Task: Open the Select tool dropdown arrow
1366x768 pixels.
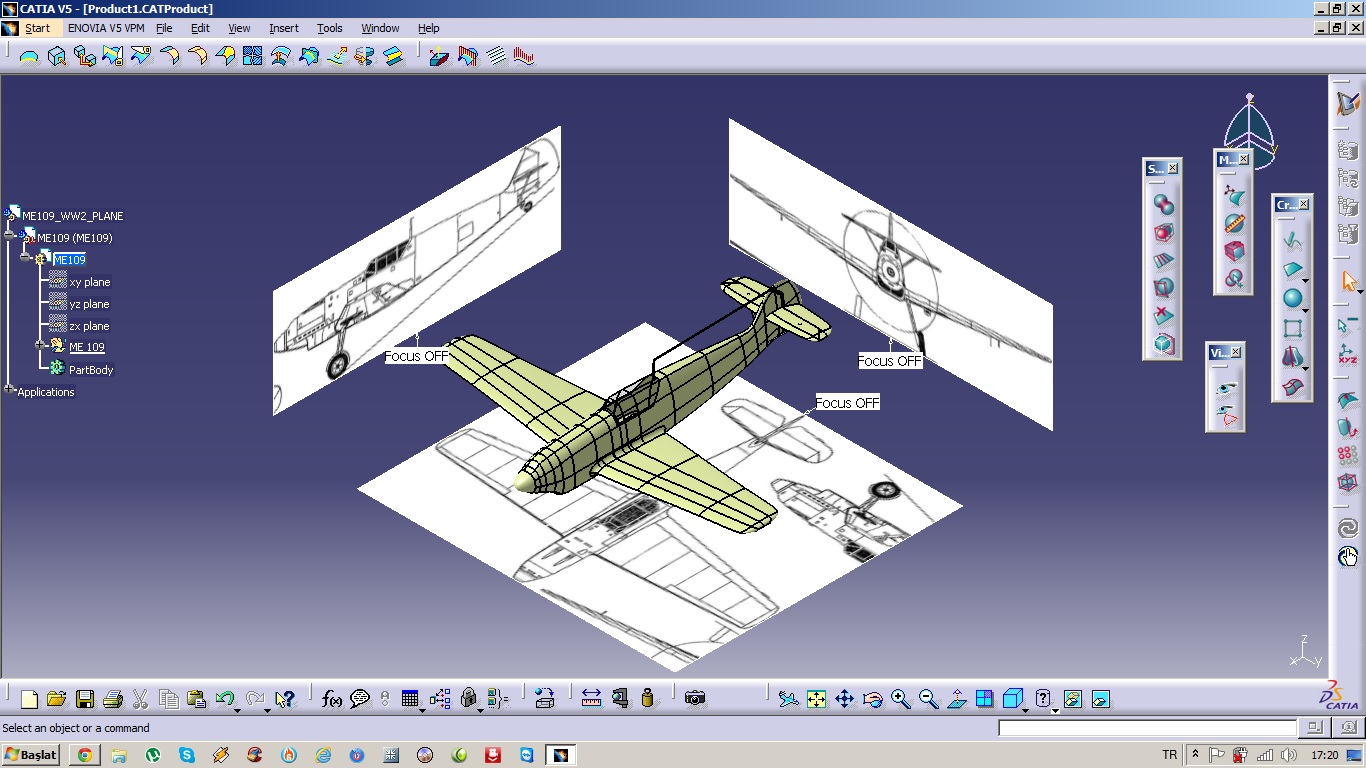Action: point(1361,292)
